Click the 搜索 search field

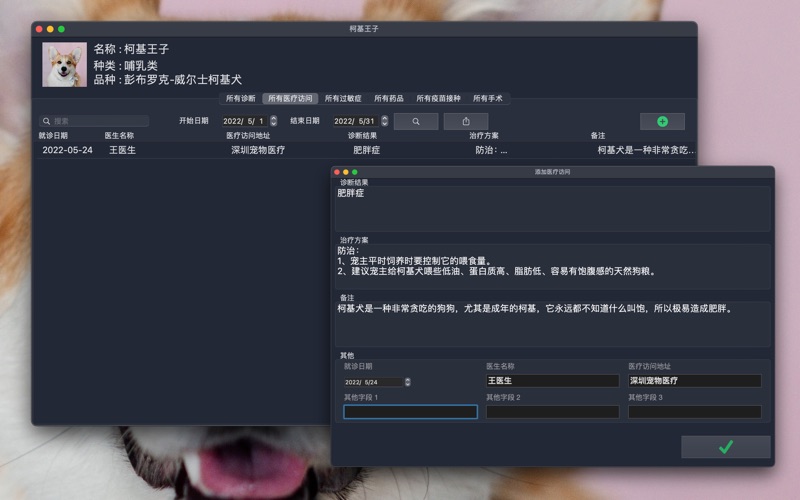pyautogui.click(x=94, y=121)
